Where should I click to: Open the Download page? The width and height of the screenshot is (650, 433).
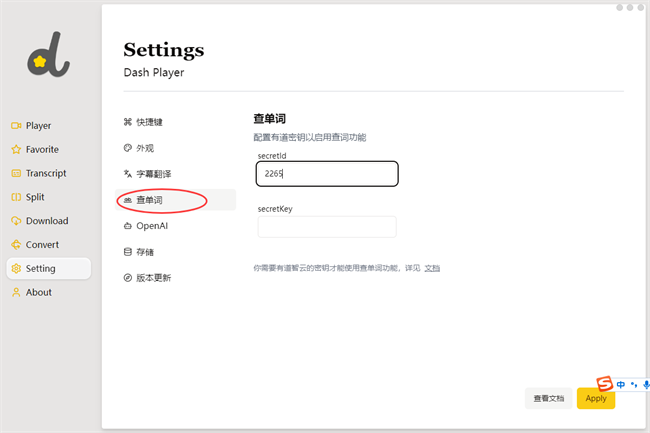[x=49, y=221]
